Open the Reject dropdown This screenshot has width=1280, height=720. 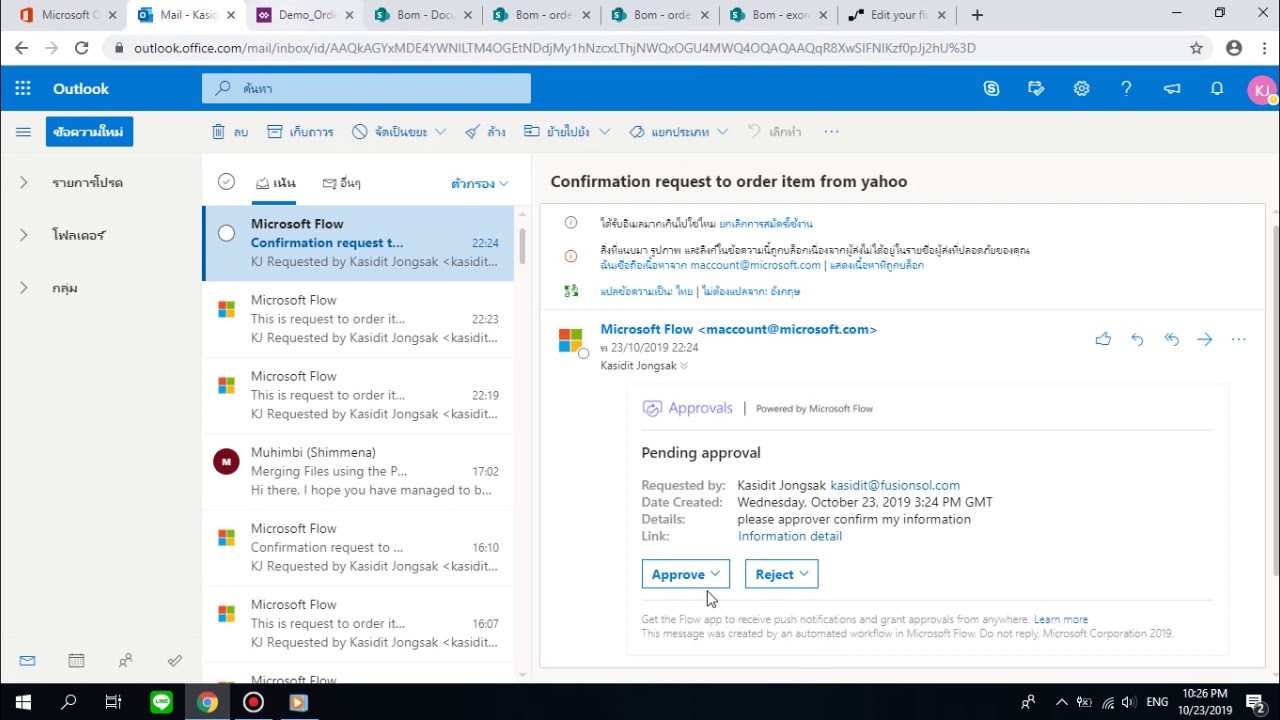[x=782, y=574]
